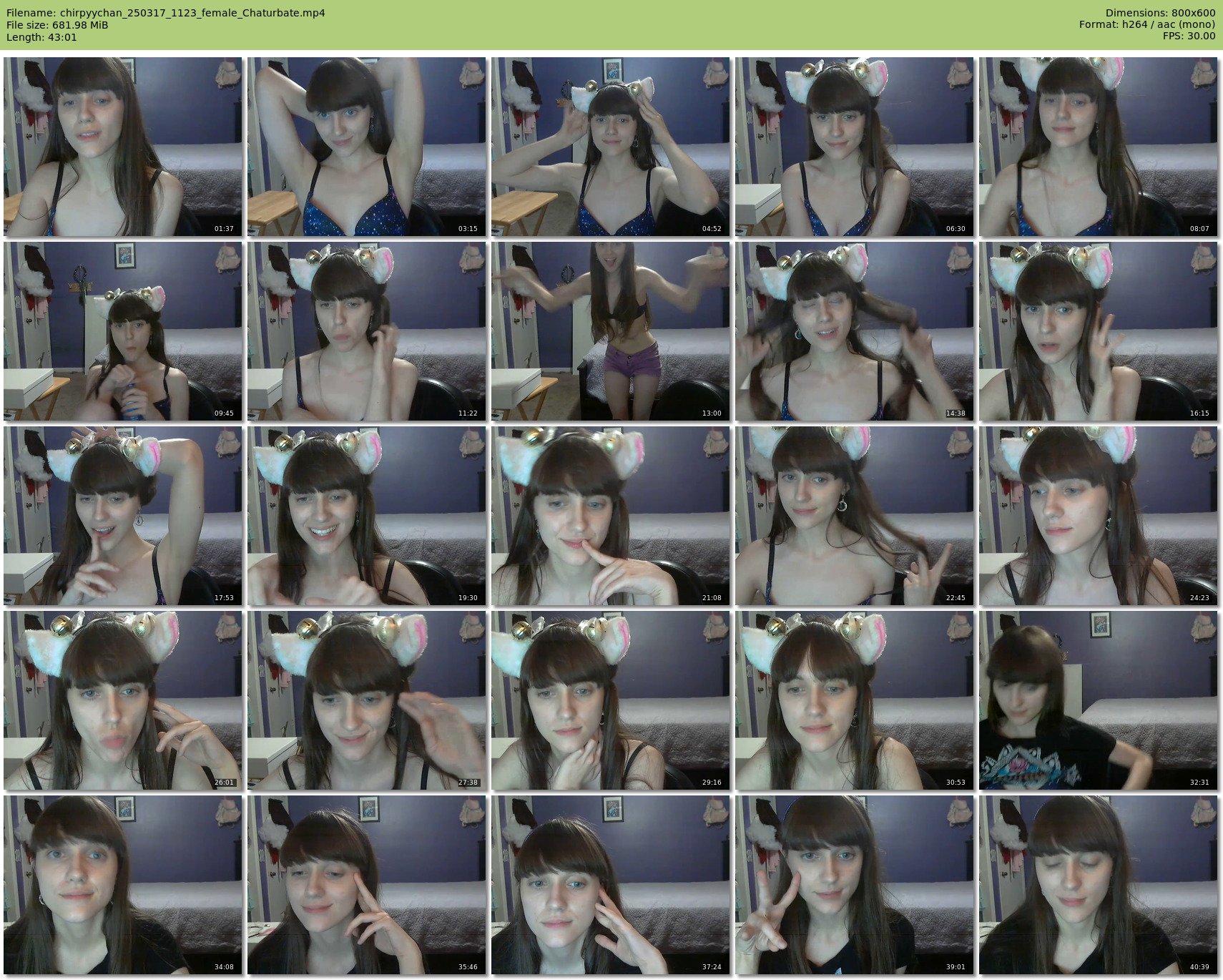Select the frame with timestamp 32:31
Viewport: 1223px width, 980px height.
pos(1099,700)
